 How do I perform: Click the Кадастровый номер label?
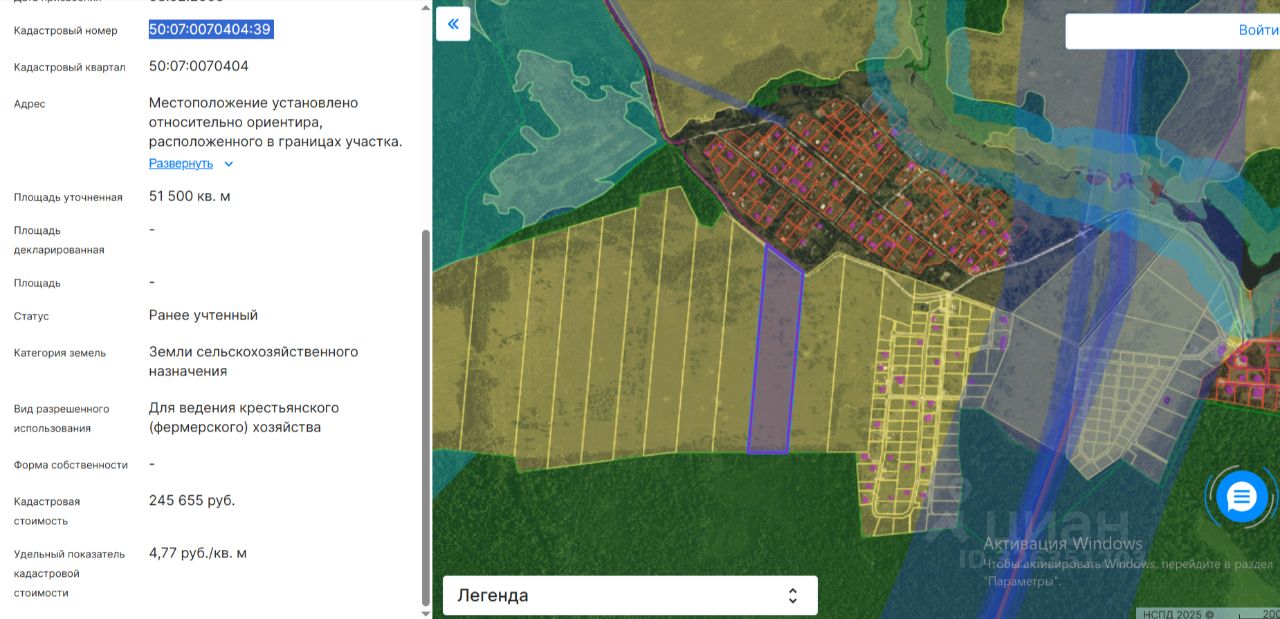tap(66, 31)
